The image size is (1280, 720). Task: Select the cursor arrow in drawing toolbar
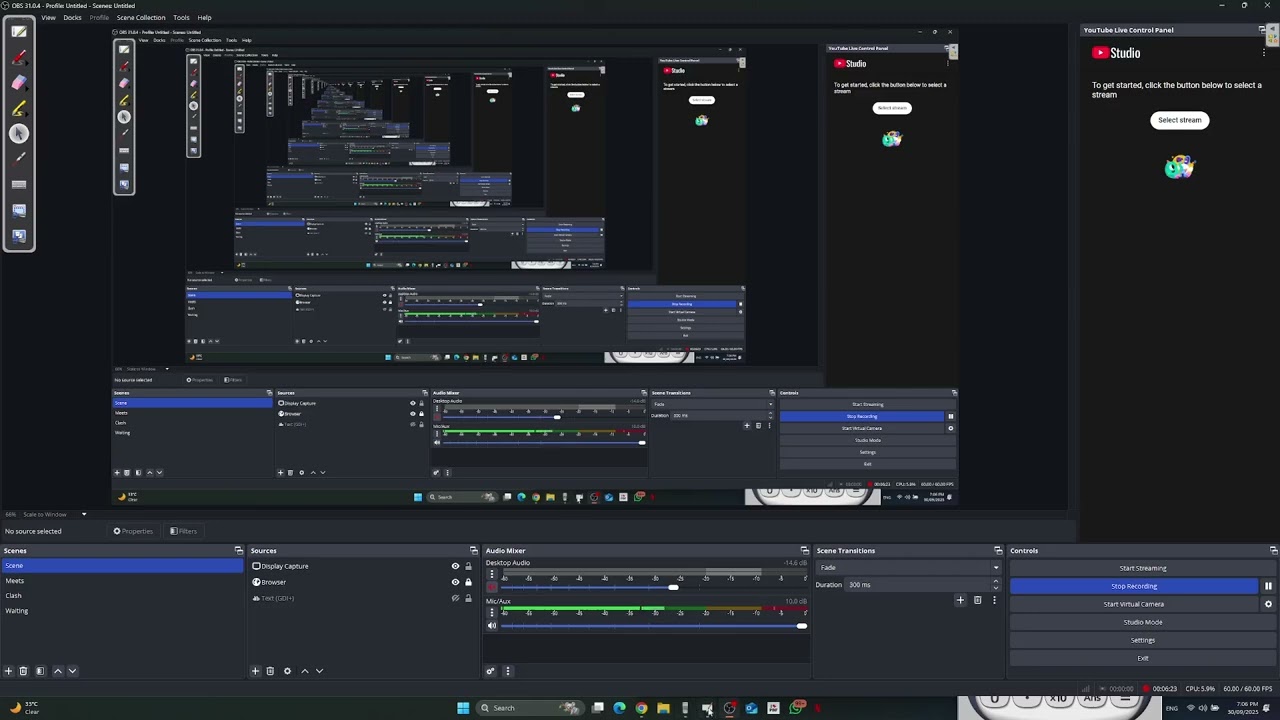19,133
